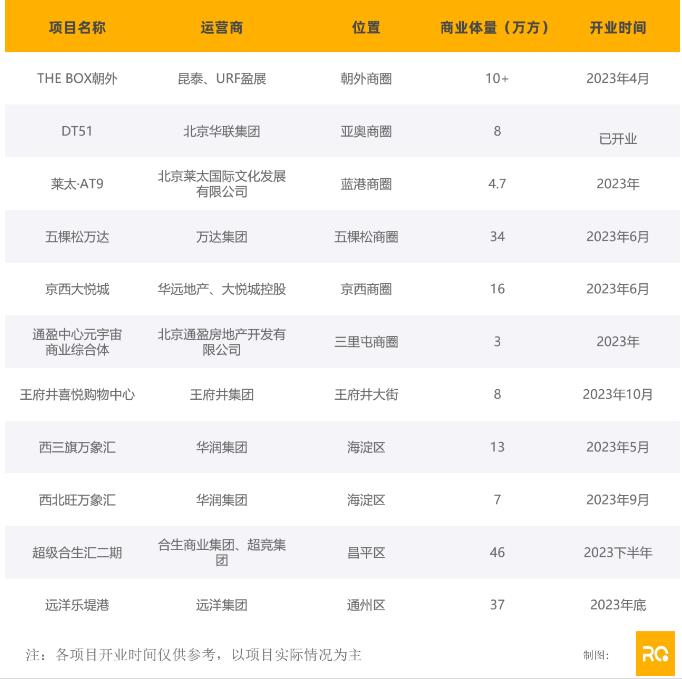Select the 合生商业集团、超竞集团 operator cell
This screenshot has height=679, width=682.
(x=221, y=552)
